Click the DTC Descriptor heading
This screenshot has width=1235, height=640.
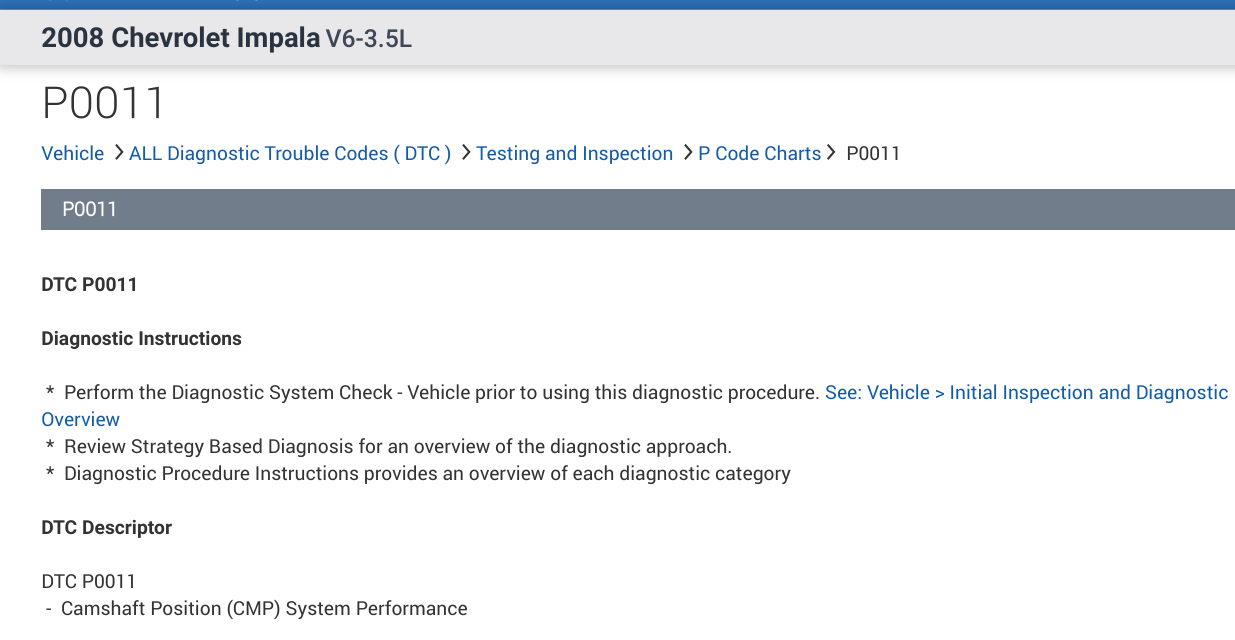pyautogui.click(x=106, y=528)
